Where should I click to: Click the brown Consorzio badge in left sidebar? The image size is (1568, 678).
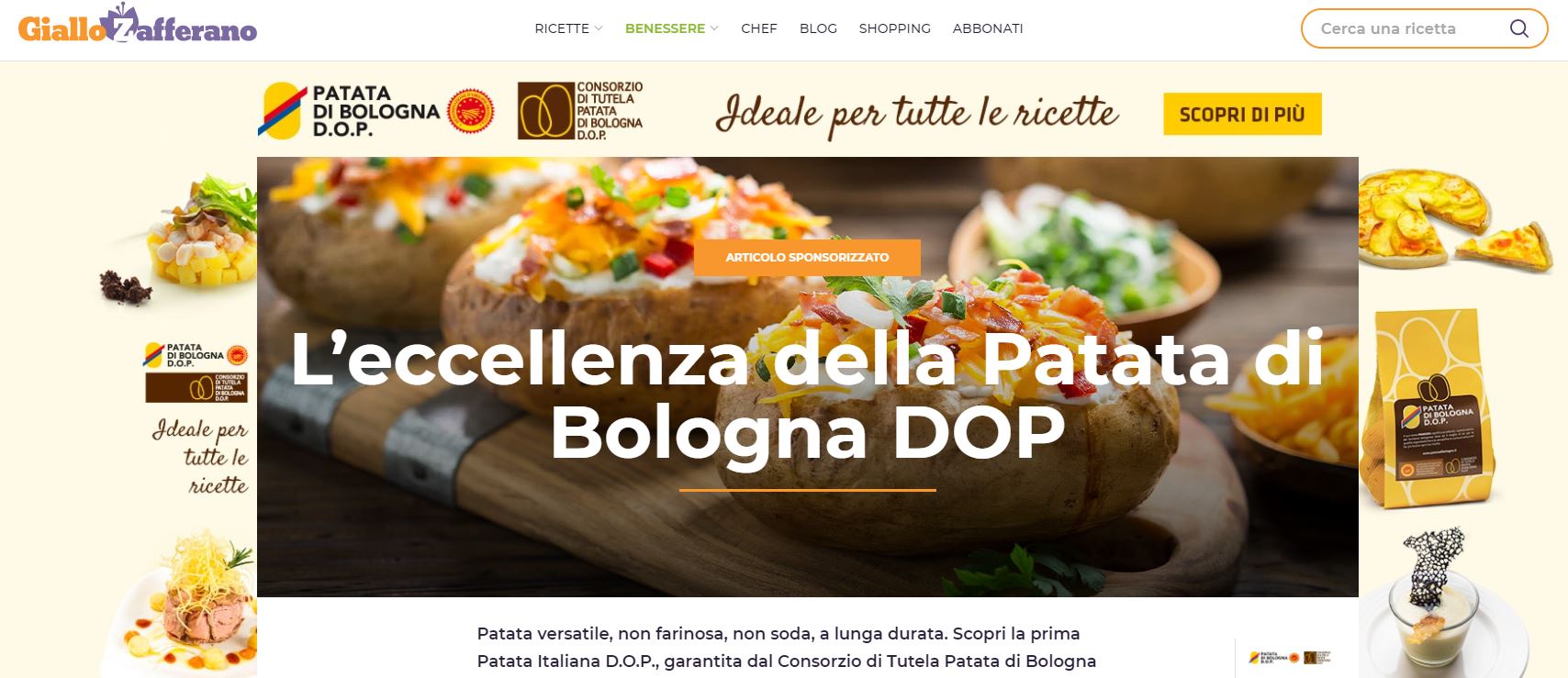[x=196, y=388]
